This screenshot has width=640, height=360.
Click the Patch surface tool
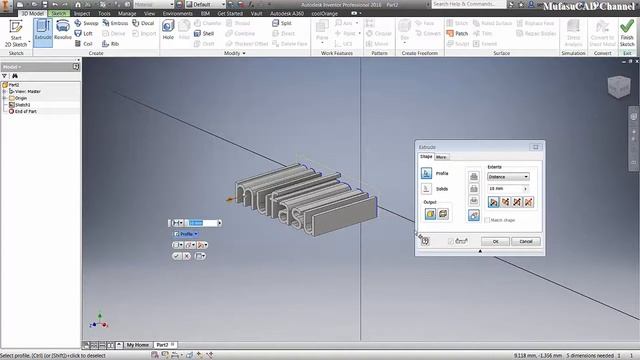click(x=458, y=33)
